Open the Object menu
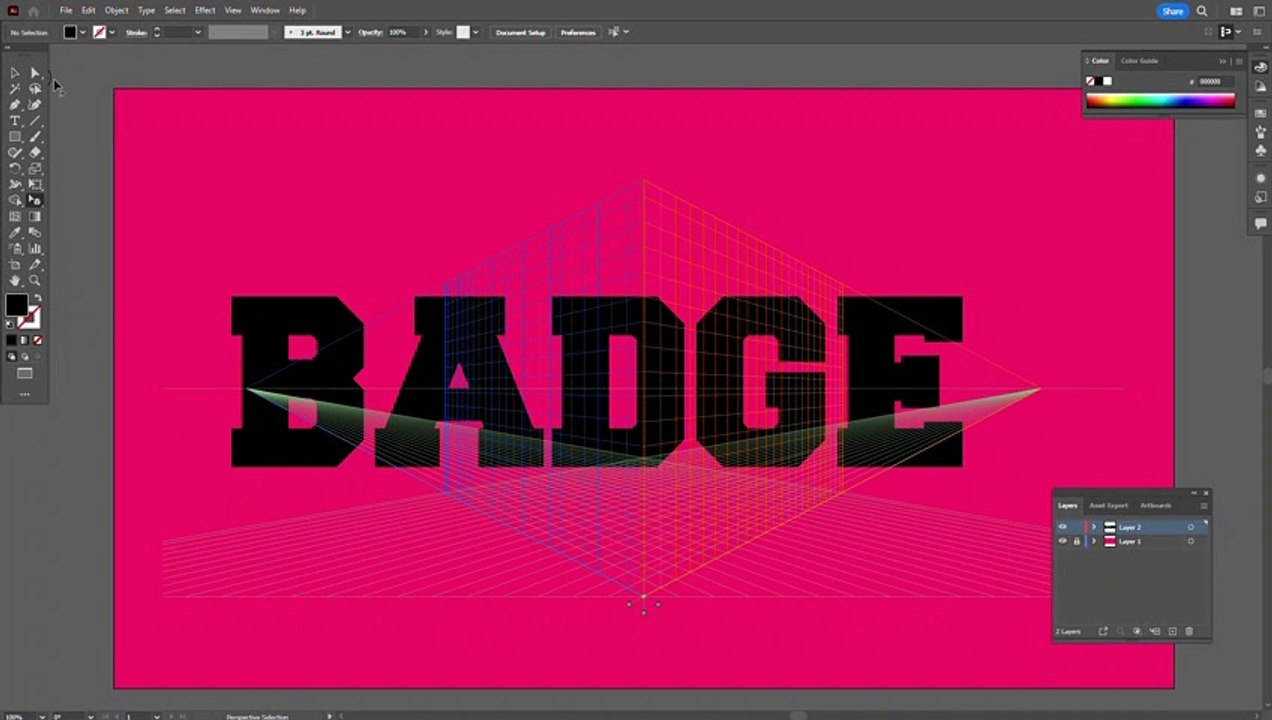Viewport: 1272px width, 720px height. [116, 10]
